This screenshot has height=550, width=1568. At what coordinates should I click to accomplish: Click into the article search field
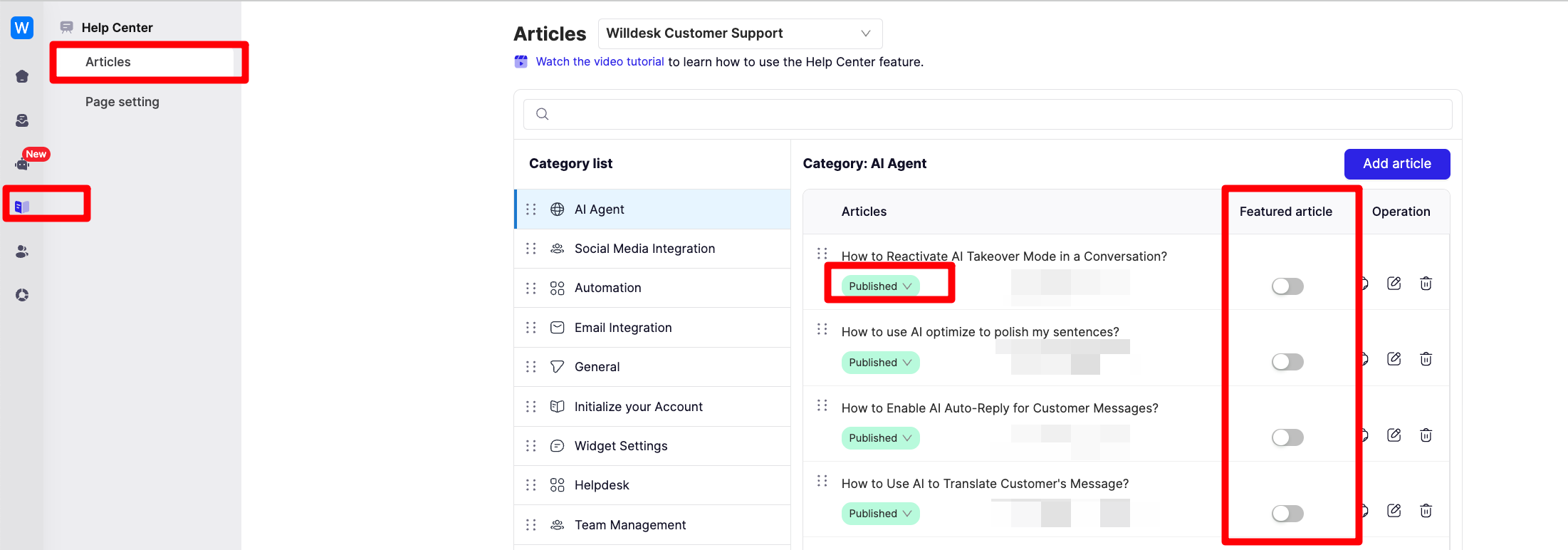click(x=988, y=114)
